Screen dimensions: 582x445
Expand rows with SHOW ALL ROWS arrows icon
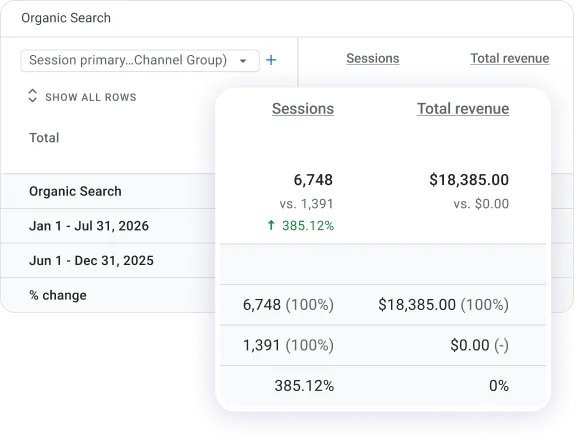click(33, 96)
